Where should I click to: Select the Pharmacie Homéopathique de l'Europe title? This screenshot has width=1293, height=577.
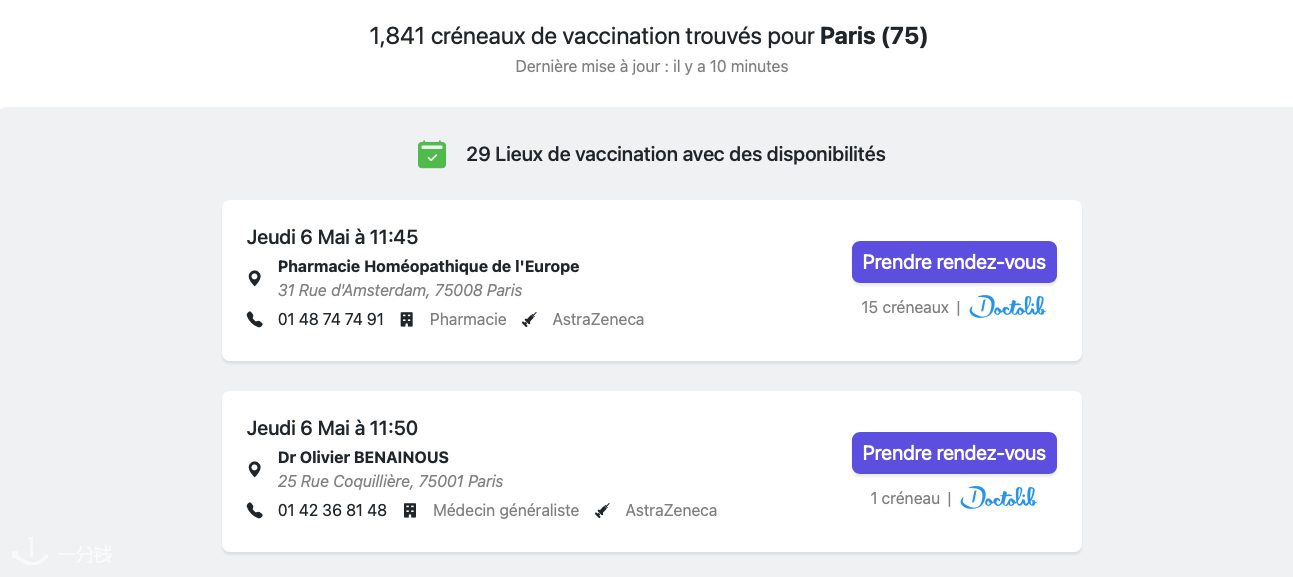click(429, 267)
